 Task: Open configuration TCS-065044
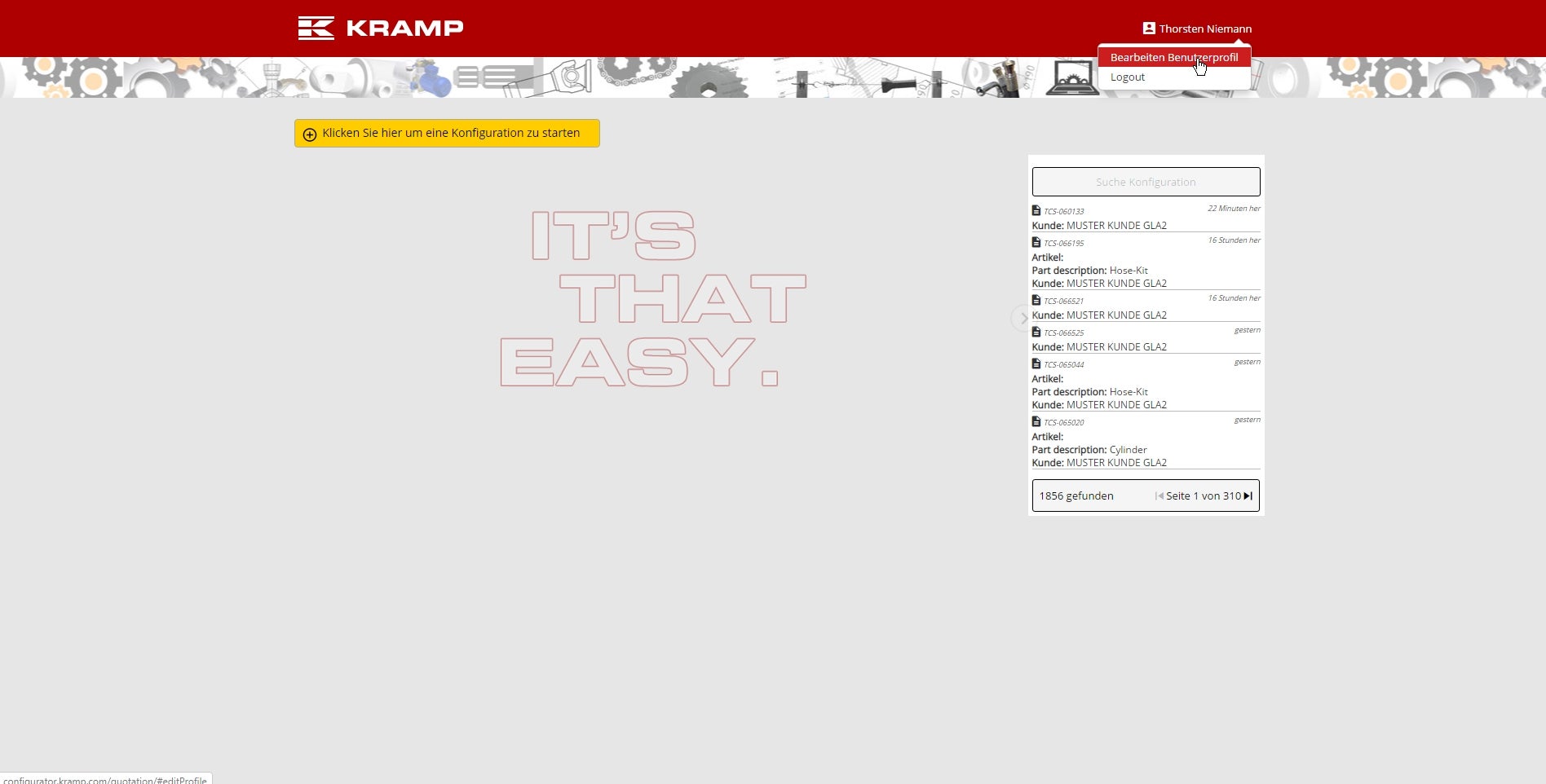pos(1064,364)
